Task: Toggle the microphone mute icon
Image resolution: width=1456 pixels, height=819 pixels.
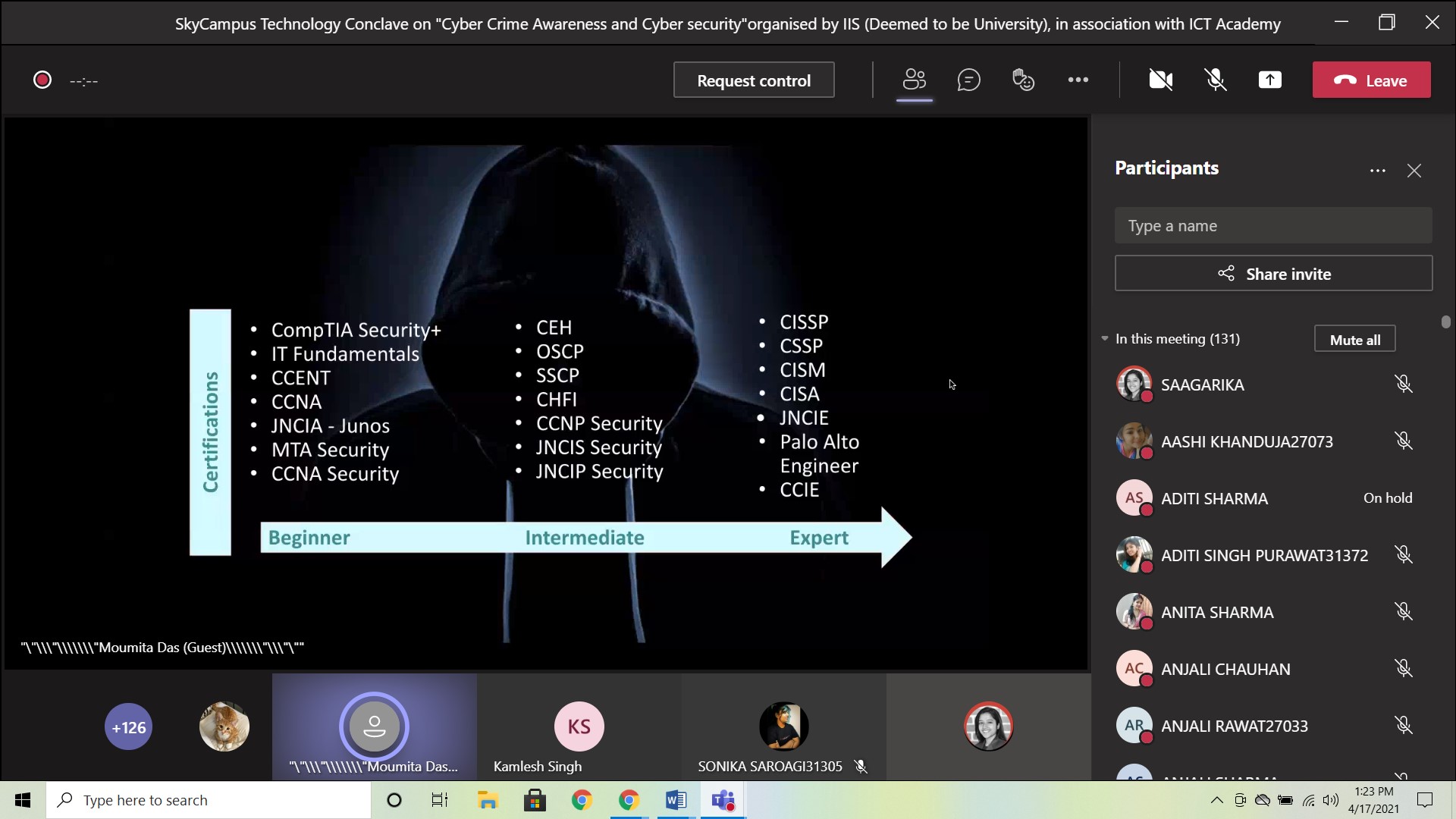Action: point(1216,80)
